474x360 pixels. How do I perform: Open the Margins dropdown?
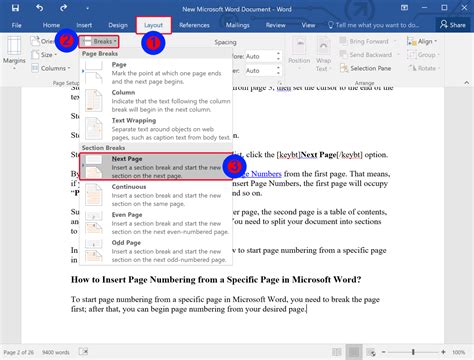(x=14, y=53)
